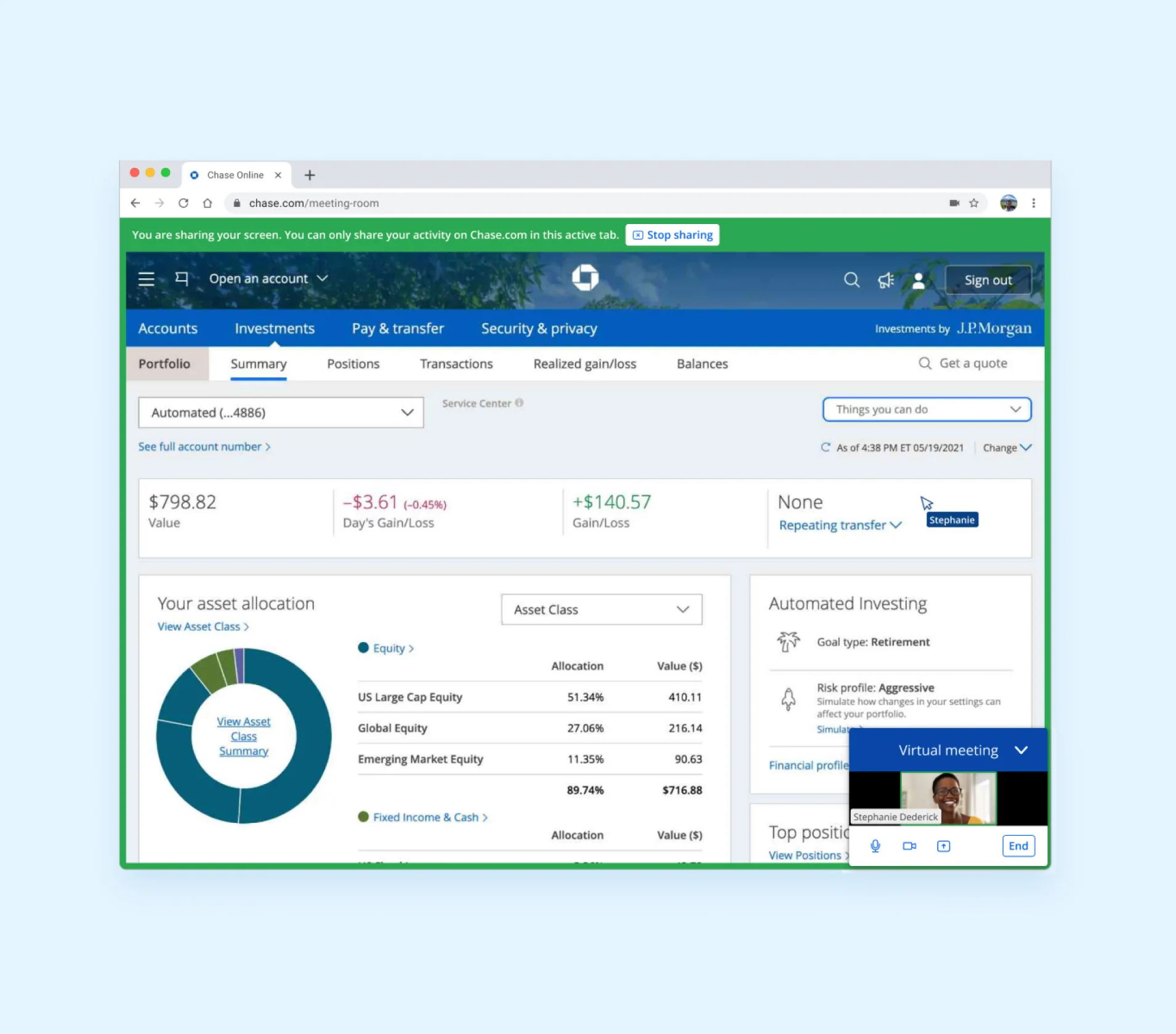Expand the Open an account dropdown
This screenshot has width=1176, height=1034.
[268, 279]
